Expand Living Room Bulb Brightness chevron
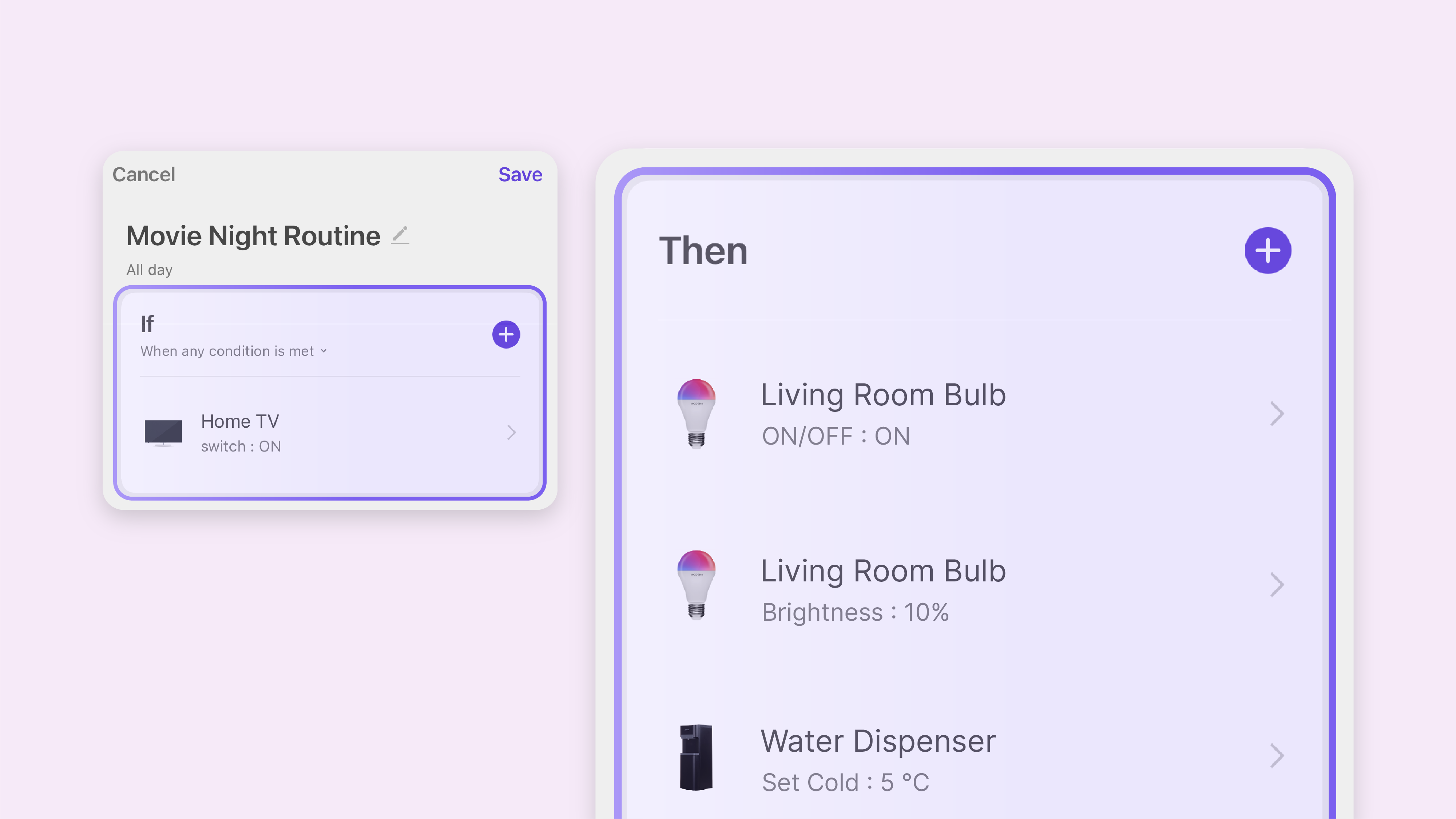Image resolution: width=1456 pixels, height=819 pixels. [1276, 585]
